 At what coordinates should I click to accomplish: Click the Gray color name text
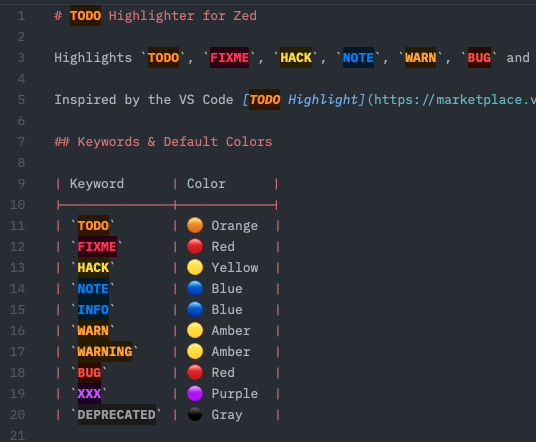tap(227, 415)
